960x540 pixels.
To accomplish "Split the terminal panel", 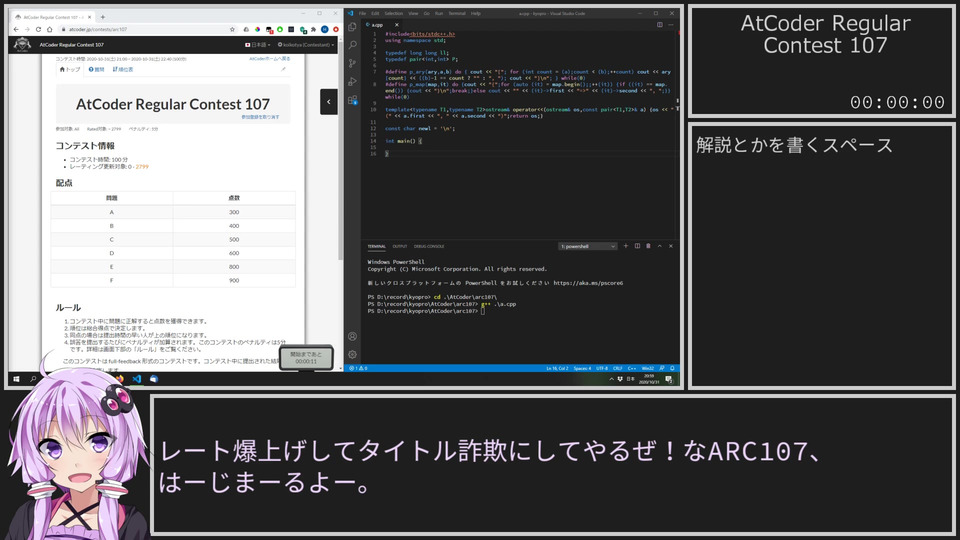I will coord(637,246).
